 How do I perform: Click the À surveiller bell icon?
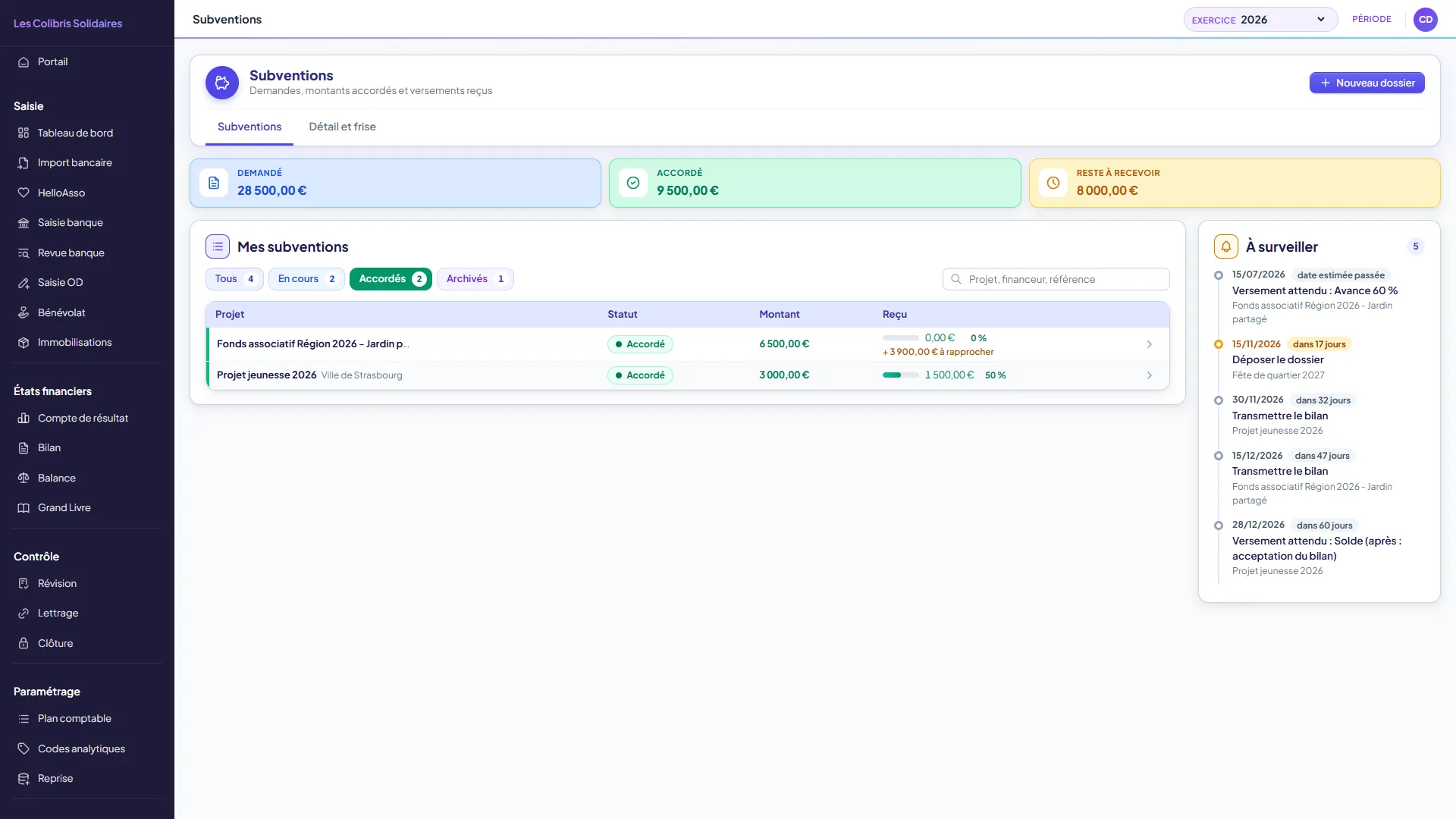(x=1226, y=246)
